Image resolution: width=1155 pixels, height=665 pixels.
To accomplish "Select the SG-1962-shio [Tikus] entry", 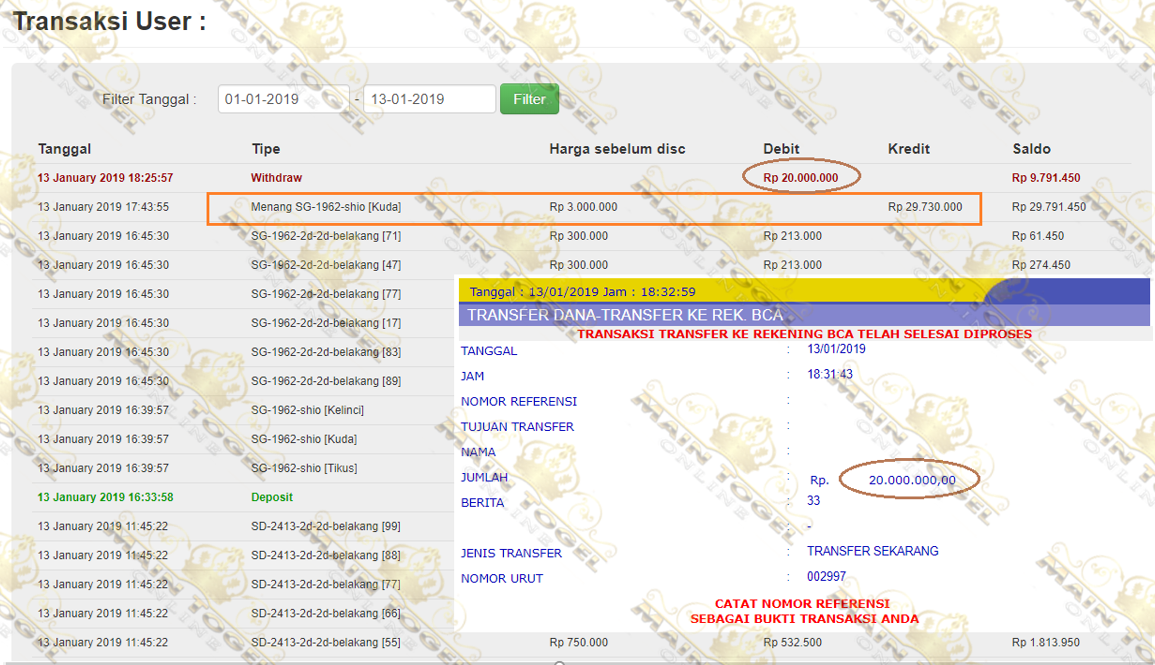I will (303, 468).
